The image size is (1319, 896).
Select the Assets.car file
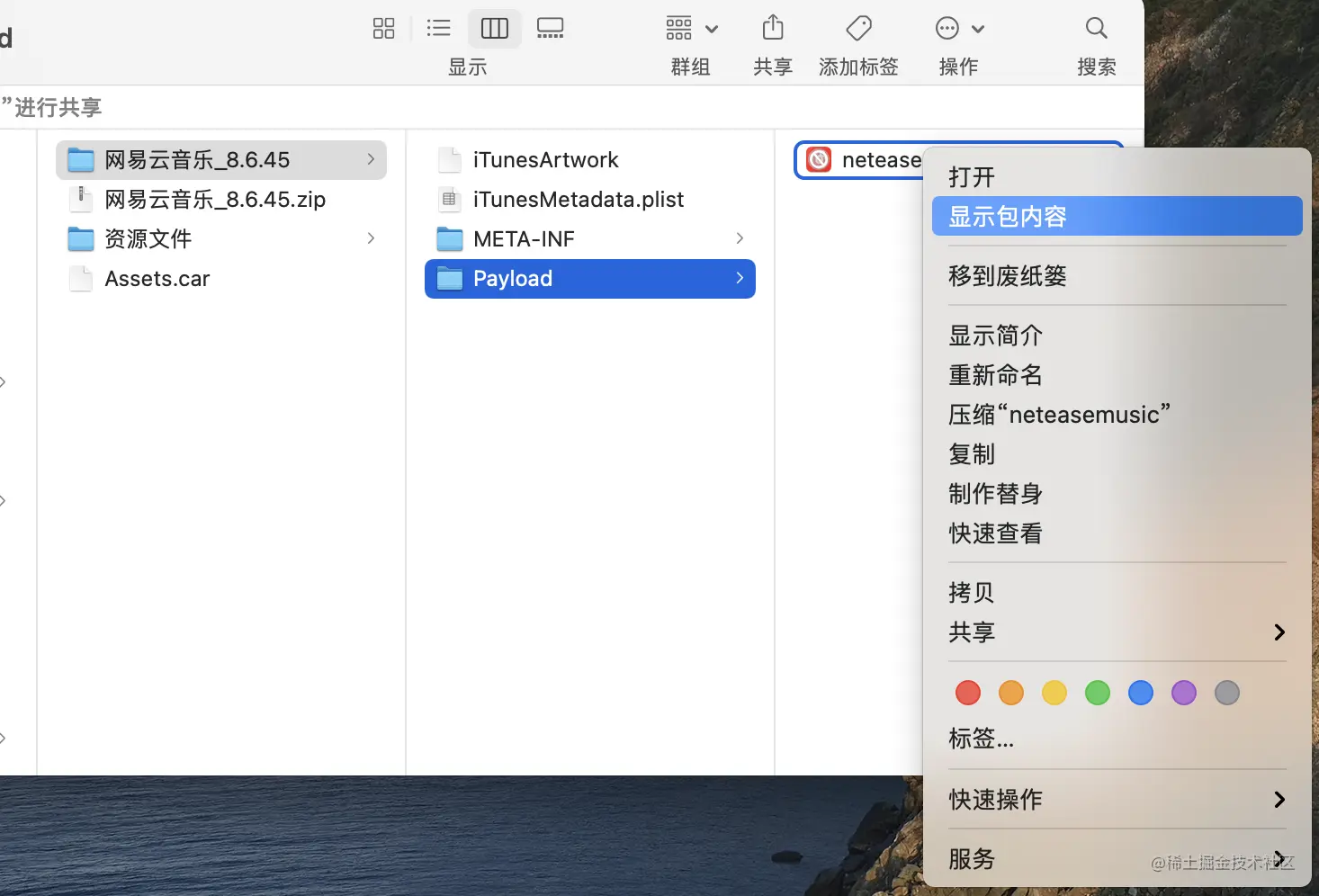pyautogui.click(x=158, y=278)
